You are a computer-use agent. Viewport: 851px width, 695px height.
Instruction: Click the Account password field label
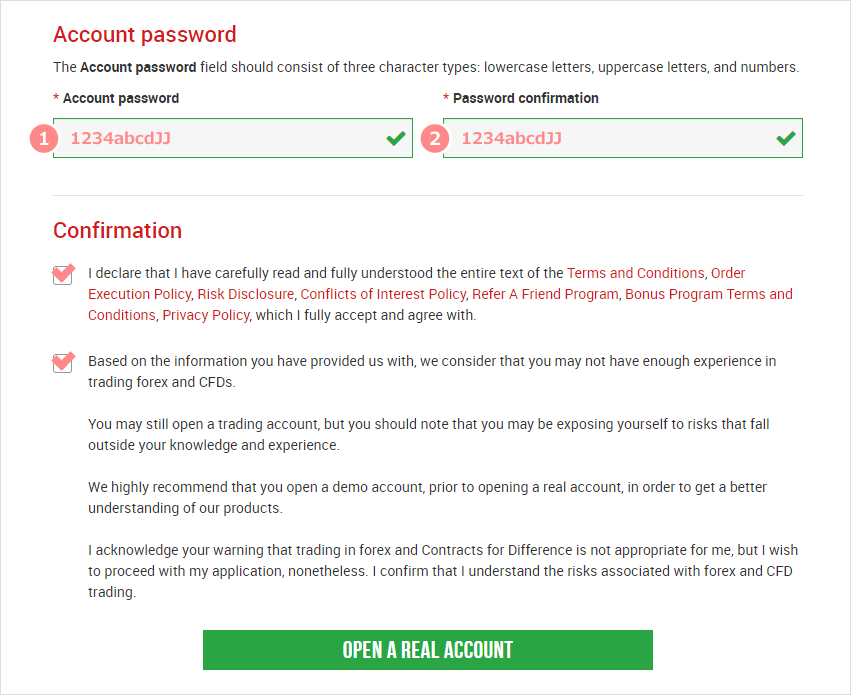pos(120,98)
